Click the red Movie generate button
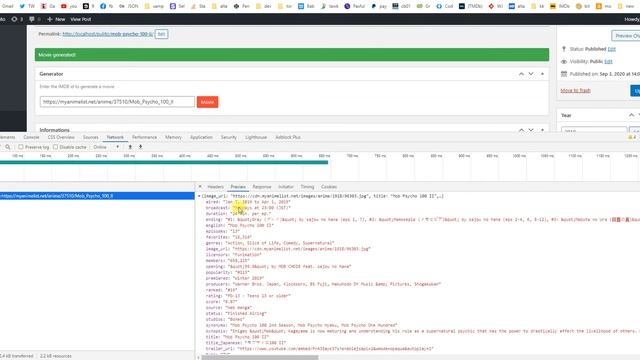 pos(207,102)
